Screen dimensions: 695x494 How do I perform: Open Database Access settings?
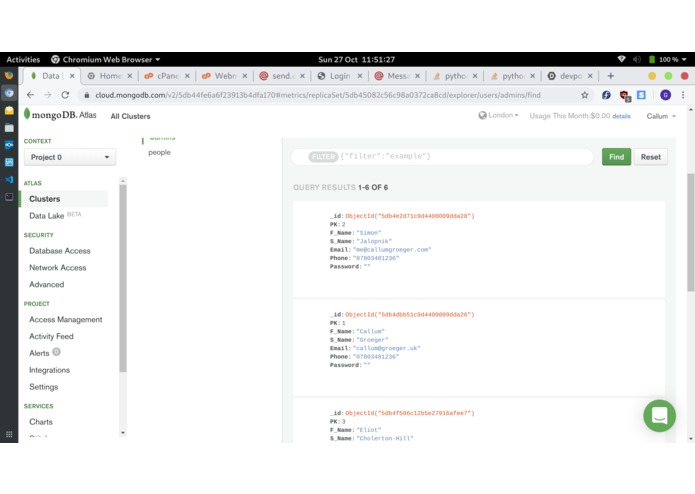60,251
